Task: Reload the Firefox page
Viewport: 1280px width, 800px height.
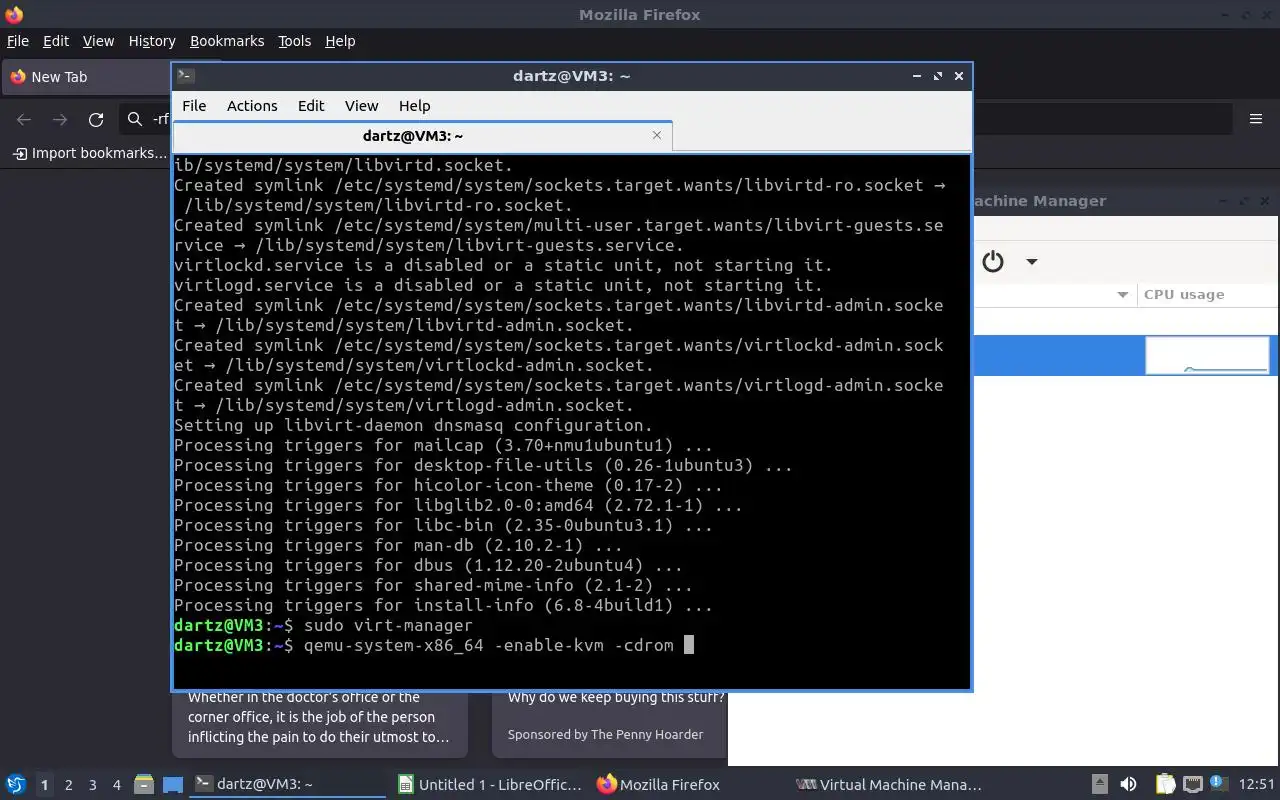Action: [x=96, y=120]
